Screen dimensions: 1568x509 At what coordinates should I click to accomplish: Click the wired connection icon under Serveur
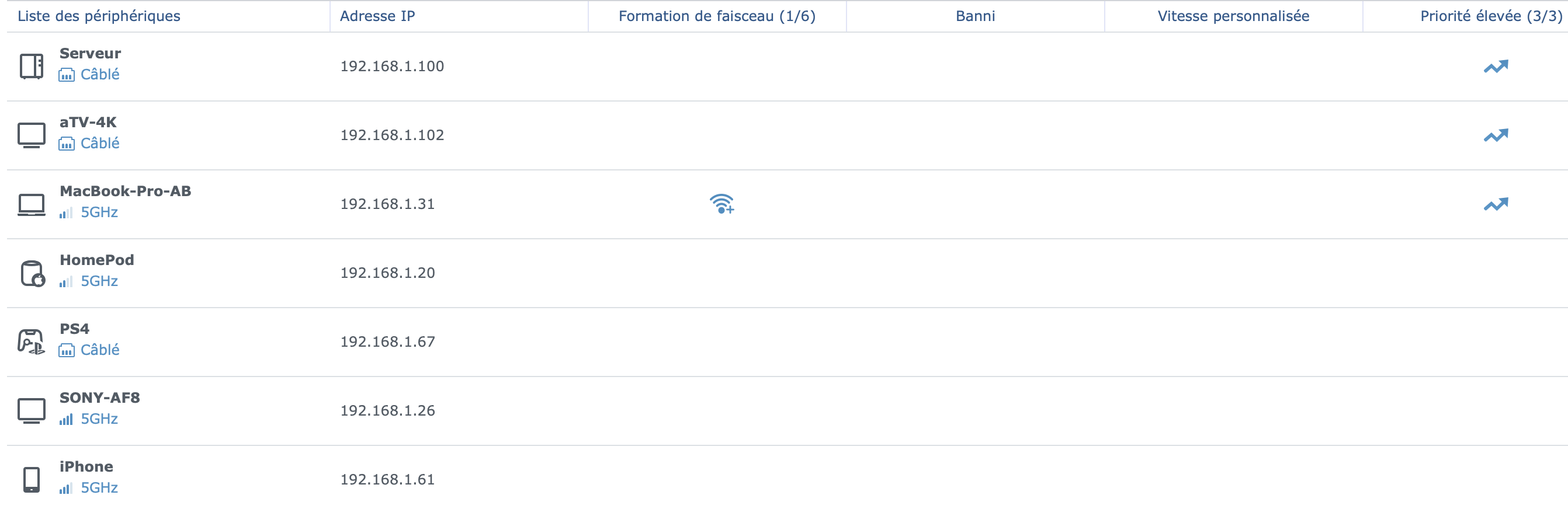click(67, 75)
